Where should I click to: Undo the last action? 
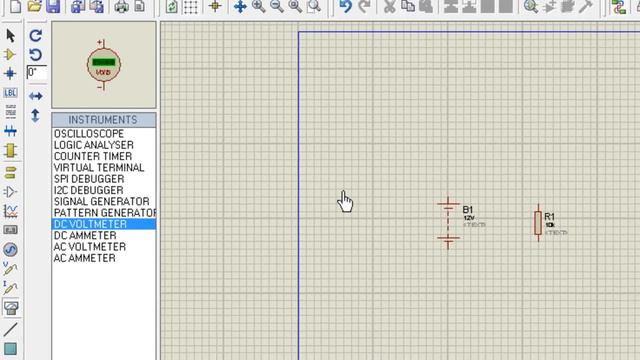pyautogui.click(x=345, y=6)
